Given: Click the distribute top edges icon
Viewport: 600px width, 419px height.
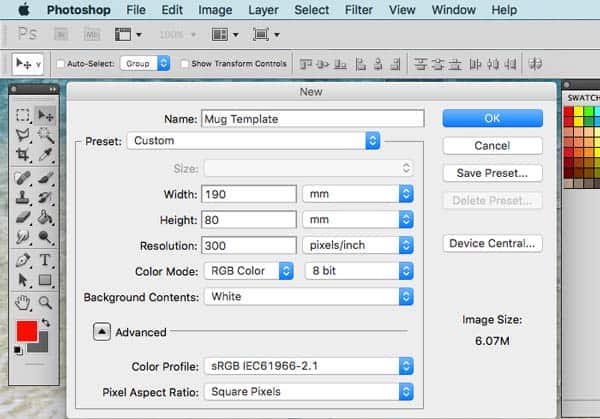Looking at the screenshot, I should [x=420, y=64].
